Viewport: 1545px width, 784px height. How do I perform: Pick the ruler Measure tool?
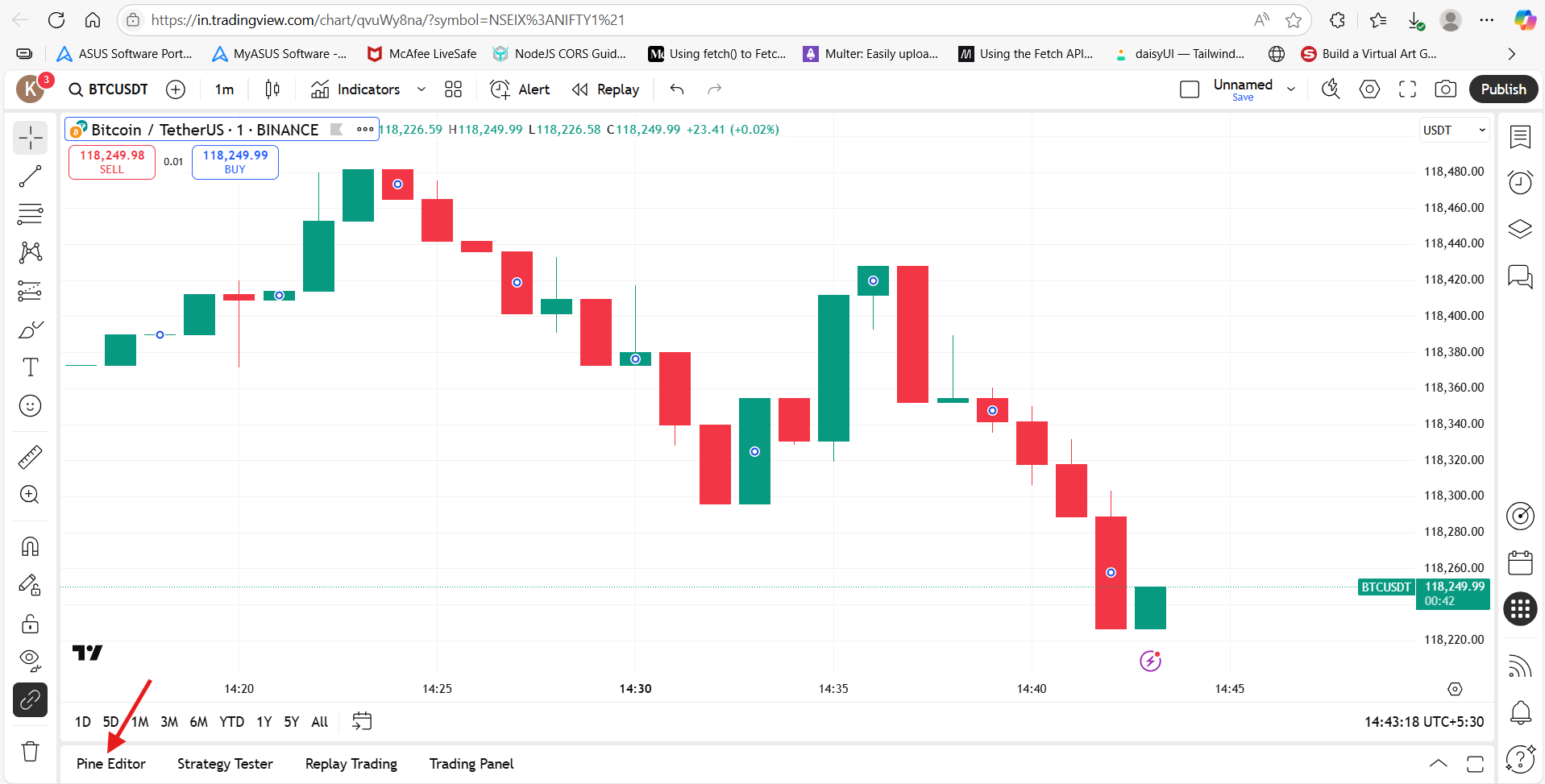(x=30, y=457)
